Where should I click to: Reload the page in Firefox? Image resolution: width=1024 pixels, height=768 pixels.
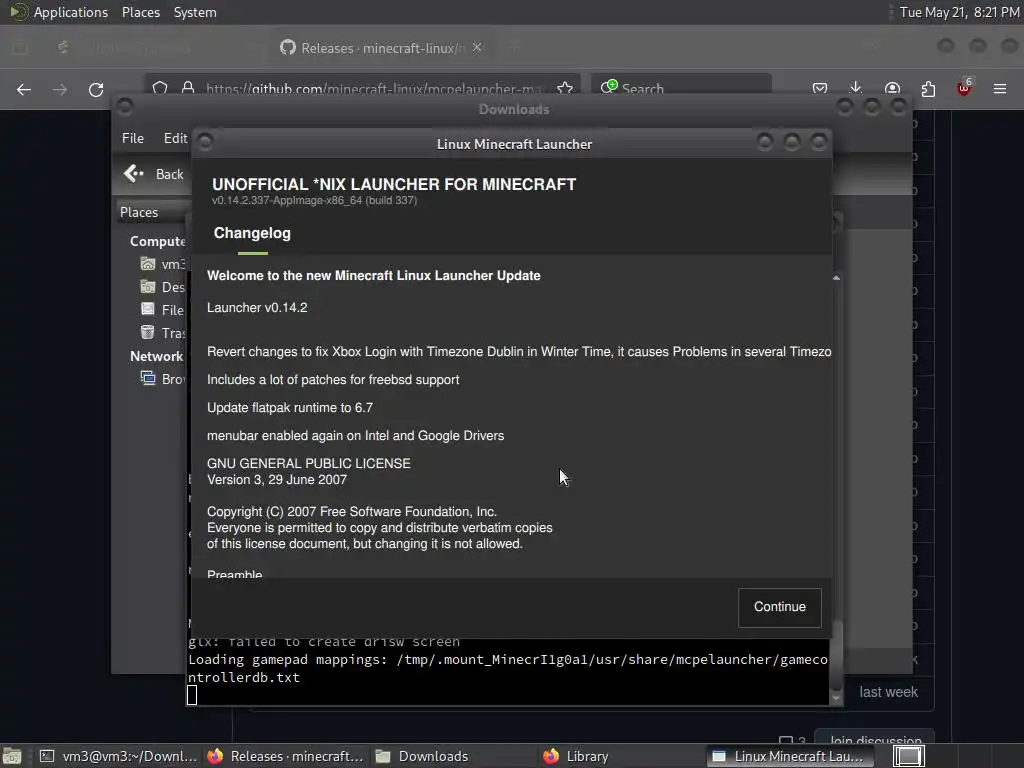point(96,89)
